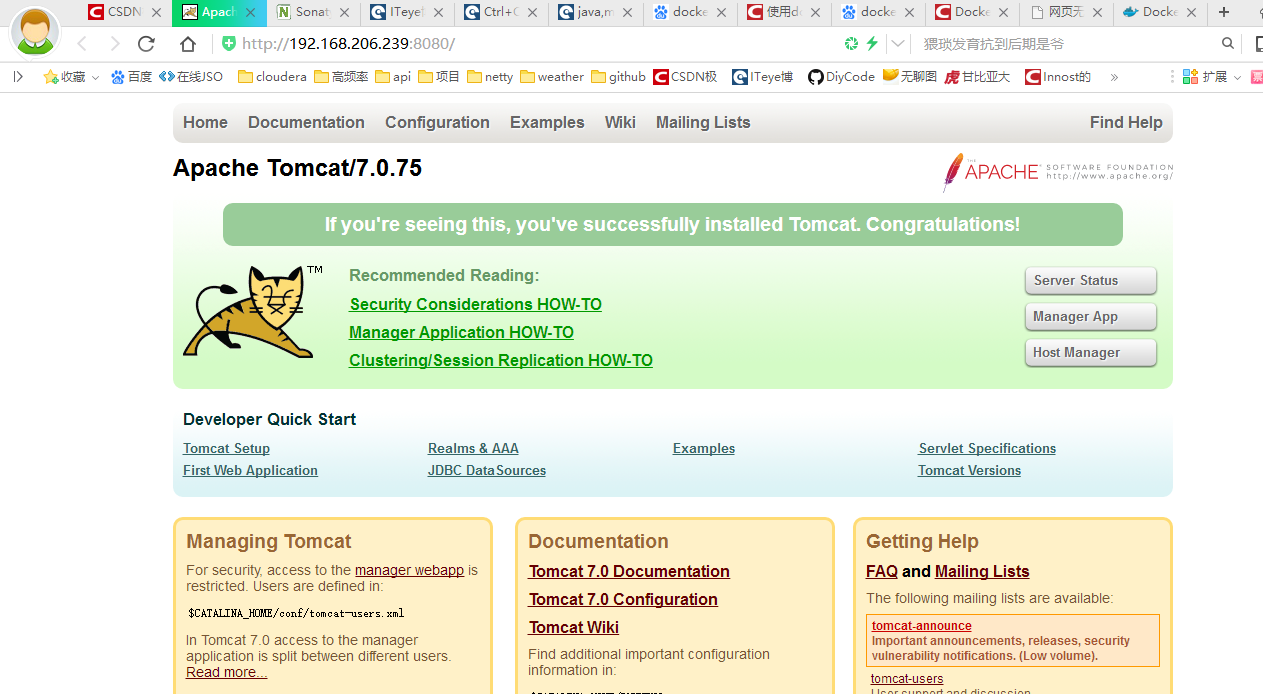Click the magnifier search icon
1263x694 pixels.
pos(1228,44)
